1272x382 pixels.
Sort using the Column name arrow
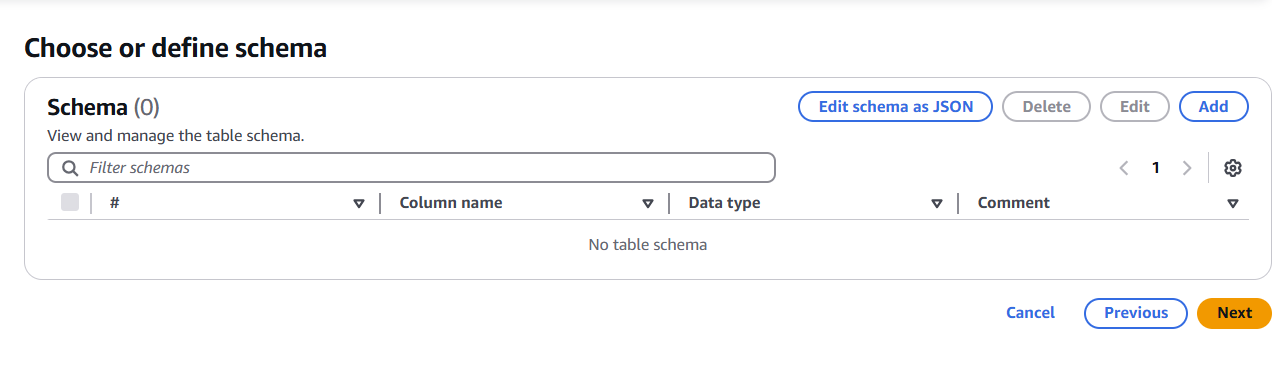648,203
